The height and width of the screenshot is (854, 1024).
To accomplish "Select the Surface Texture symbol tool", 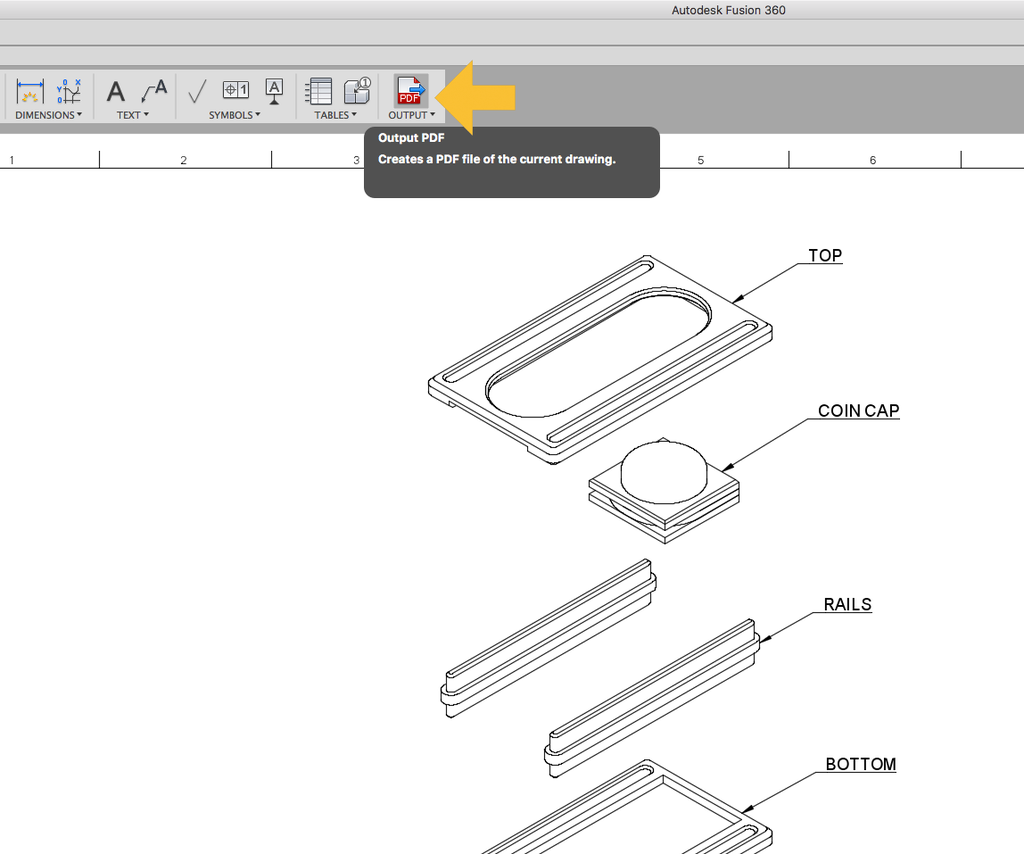I will pos(196,91).
